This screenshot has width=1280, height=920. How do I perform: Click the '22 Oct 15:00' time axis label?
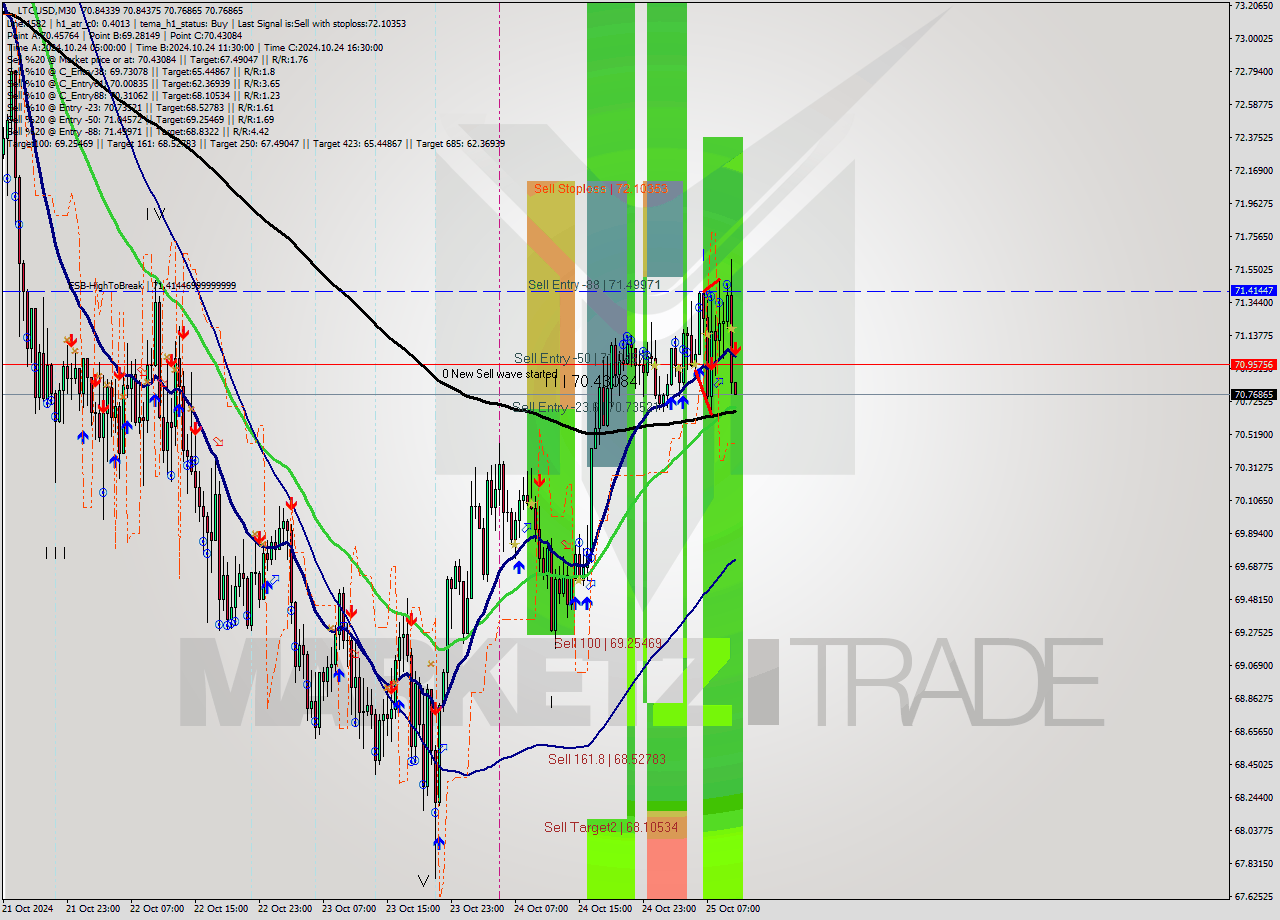(219, 909)
